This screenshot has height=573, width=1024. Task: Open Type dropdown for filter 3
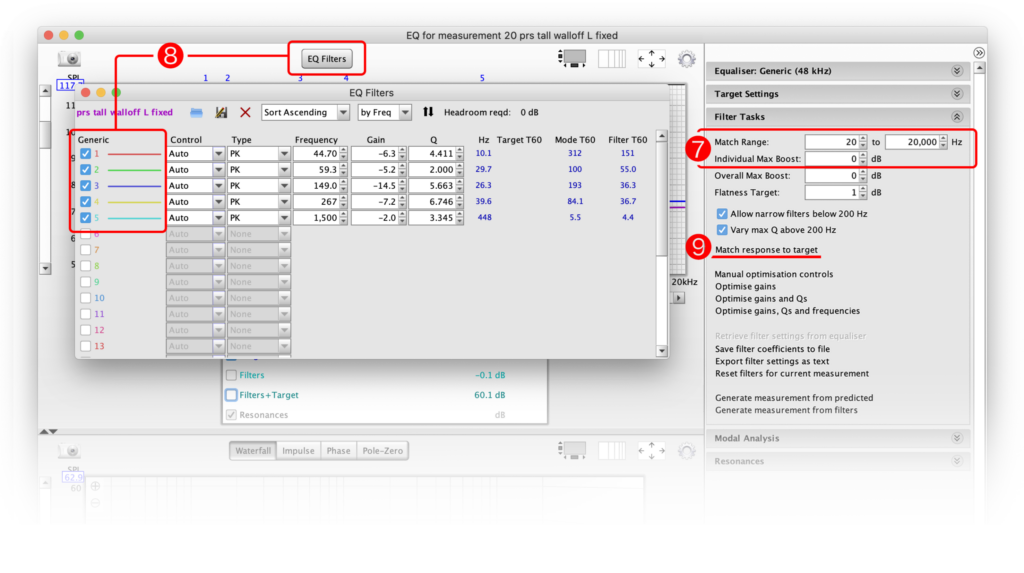(x=284, y=186)
